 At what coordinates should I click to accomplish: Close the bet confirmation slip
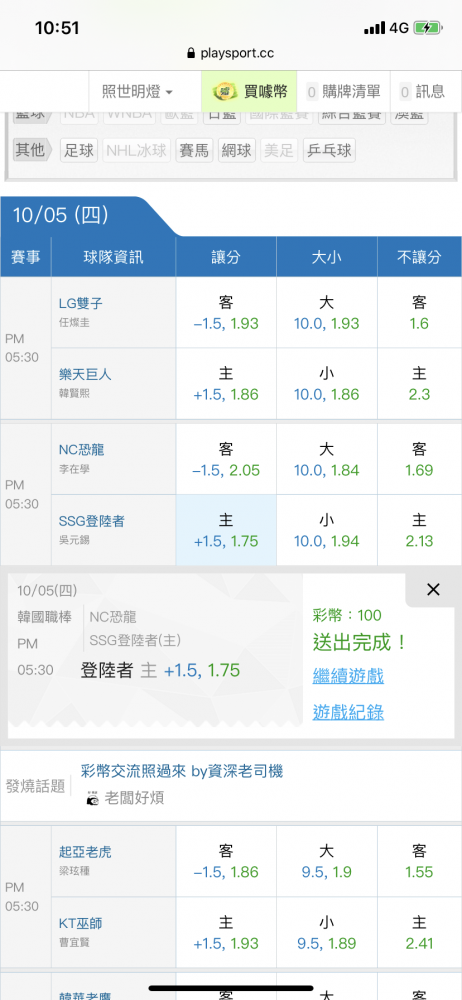click(x=433, y=590)
